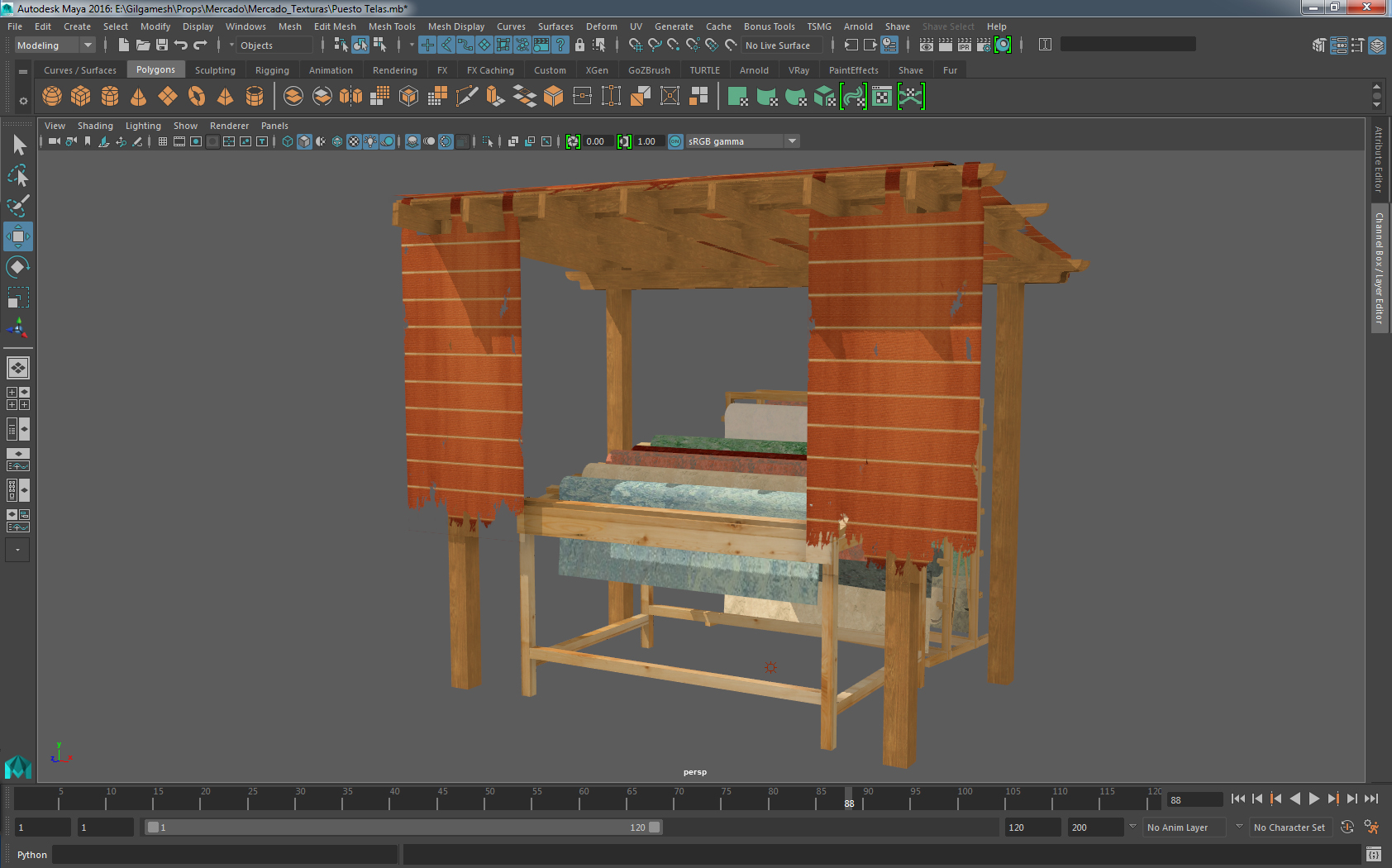Image resolution: width=1392 pixels, height=868 pixels.
Task: Open the Mesh Tools menu
Action: [392, 26]
